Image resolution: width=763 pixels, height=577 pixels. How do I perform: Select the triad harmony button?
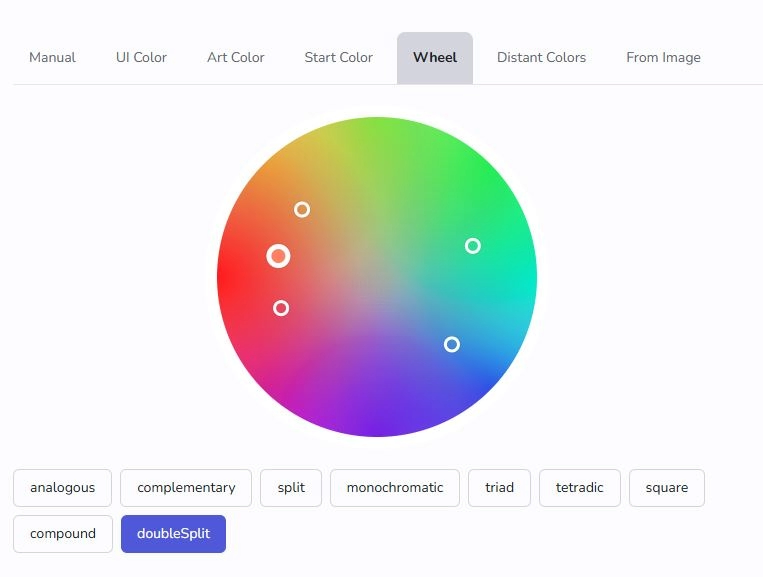[x=499, y=487]
